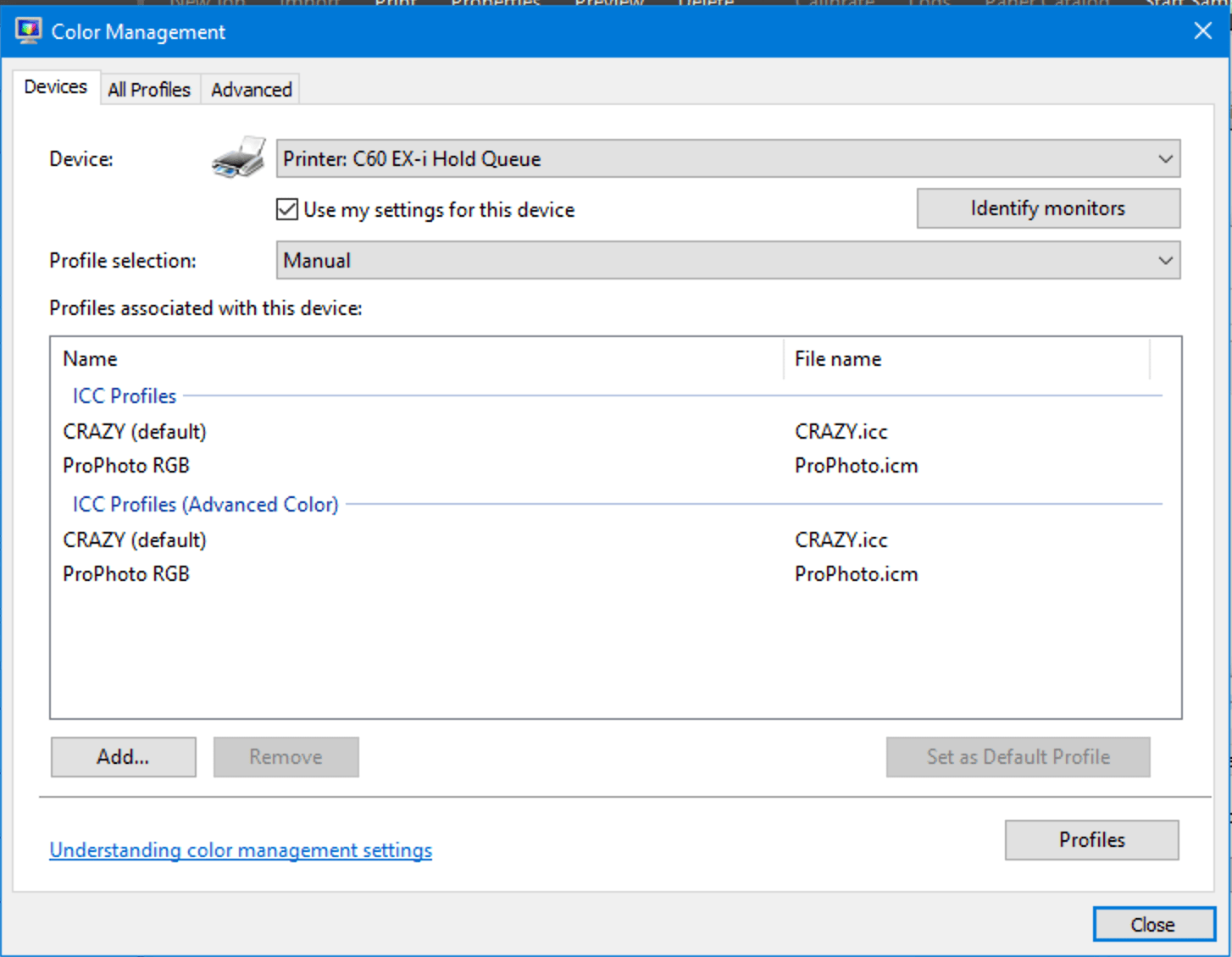Click the Color Management title bar icon
The width and height of the screenshot is (1232, 957).
pos(28,30)
